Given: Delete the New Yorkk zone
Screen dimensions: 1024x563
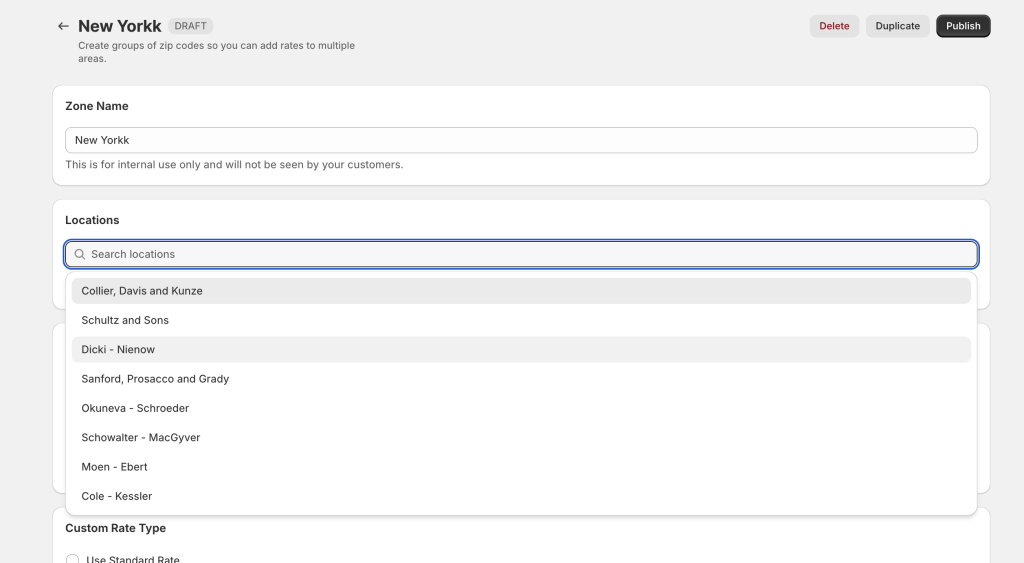Looking at the screenshot, I should pos(834,26).
